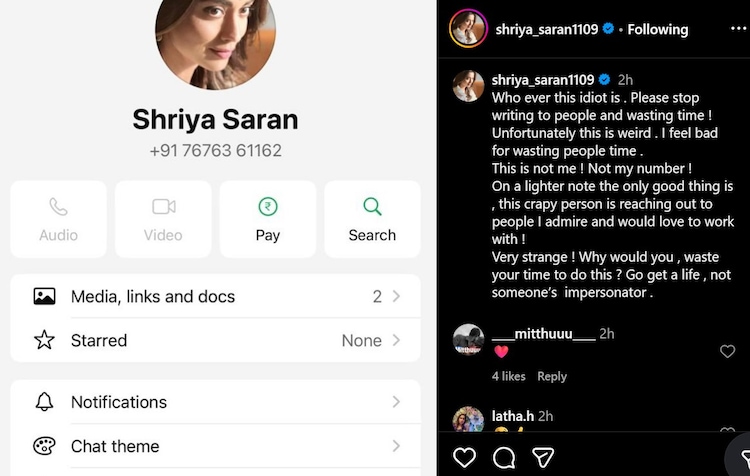The height and width of the screenshot is (476, 750).
Task: Open three-dot more options menu
Action: point(739,29)
